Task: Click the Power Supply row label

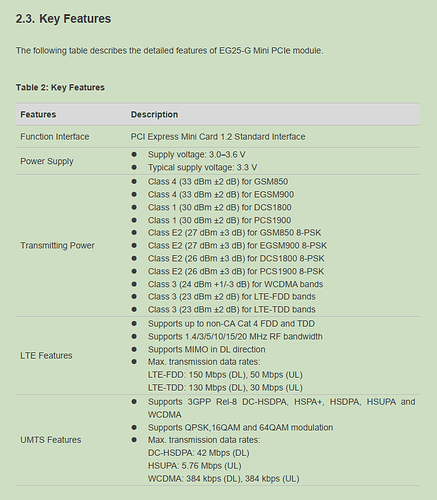Action: point(47,161)
